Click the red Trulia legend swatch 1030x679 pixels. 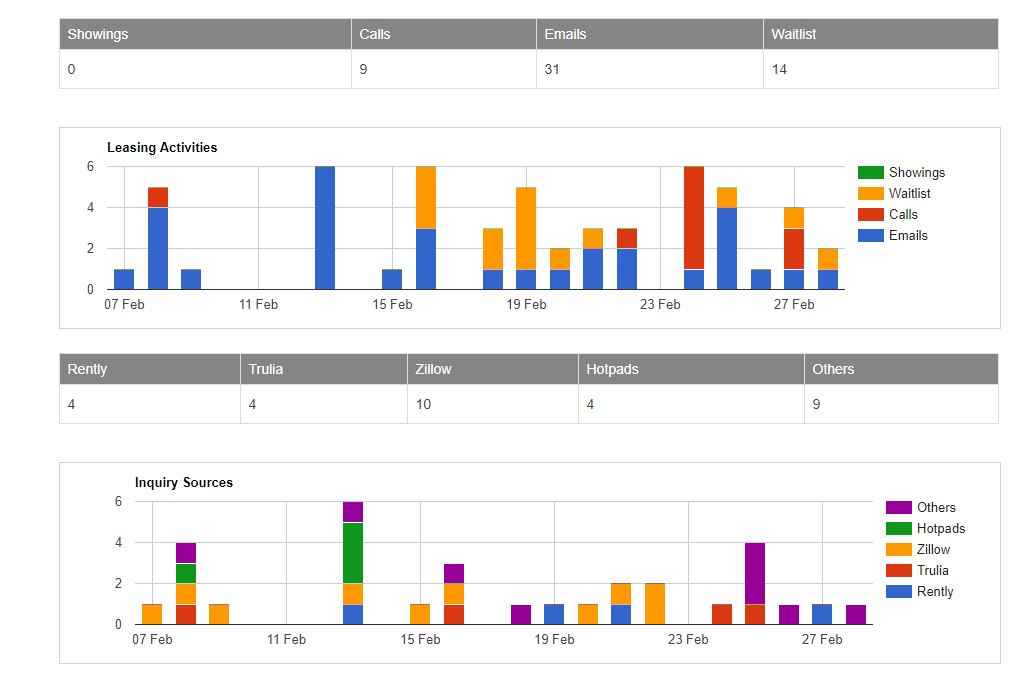(x=899, y=570)
